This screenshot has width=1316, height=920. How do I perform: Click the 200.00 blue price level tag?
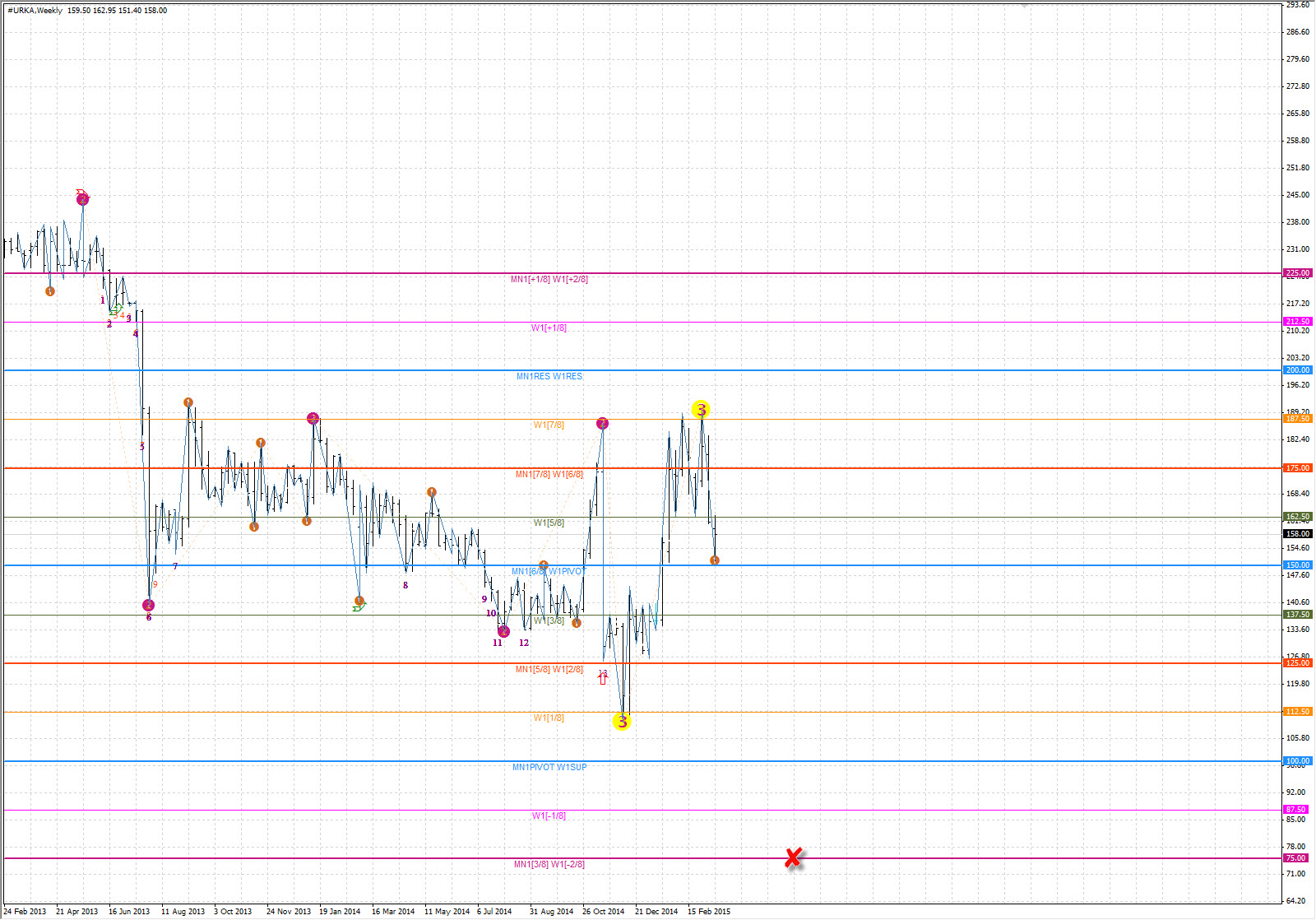pyautogui.click(x=1297, y=370)
